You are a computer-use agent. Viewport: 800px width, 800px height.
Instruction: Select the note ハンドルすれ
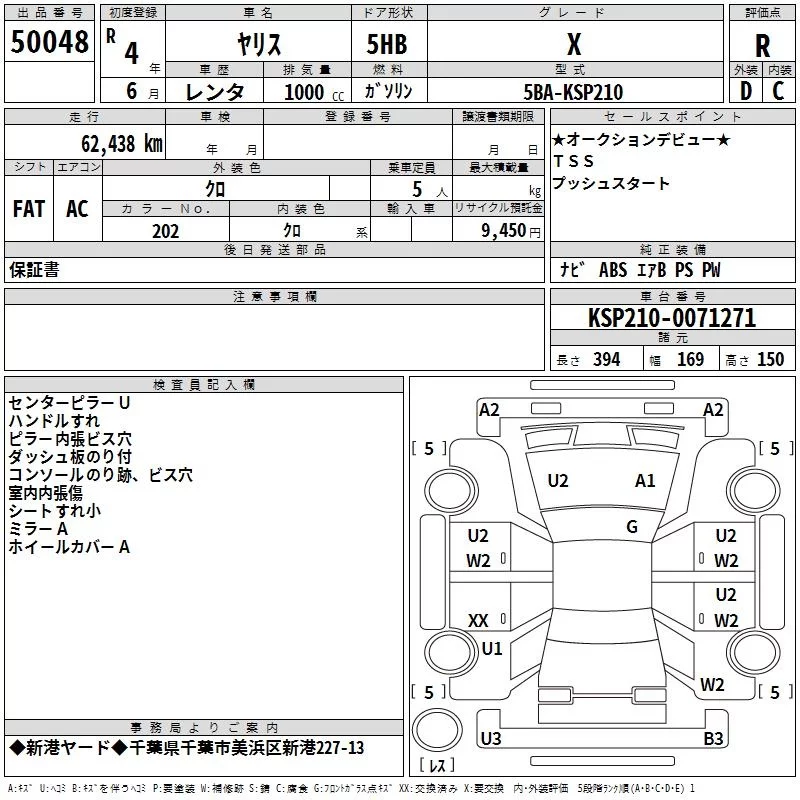(x=54, y=421)
